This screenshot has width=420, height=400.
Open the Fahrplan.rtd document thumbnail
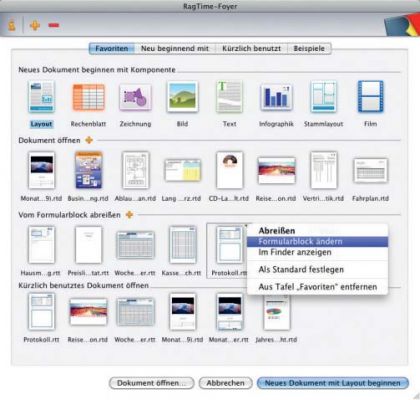(370, 171)
